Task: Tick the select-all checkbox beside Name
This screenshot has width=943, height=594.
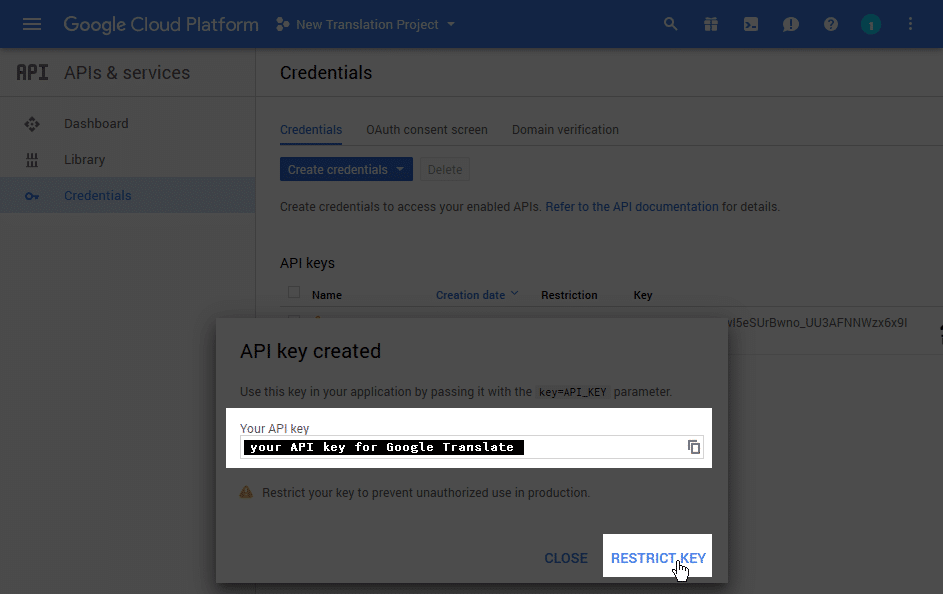Action: pyautogui.click(x=293, y=292)
